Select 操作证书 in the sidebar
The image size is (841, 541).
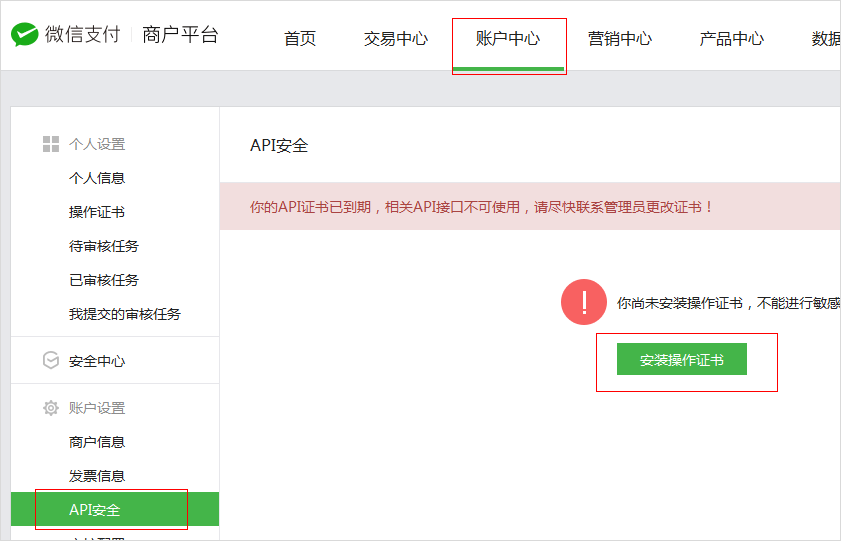(97, 212)
